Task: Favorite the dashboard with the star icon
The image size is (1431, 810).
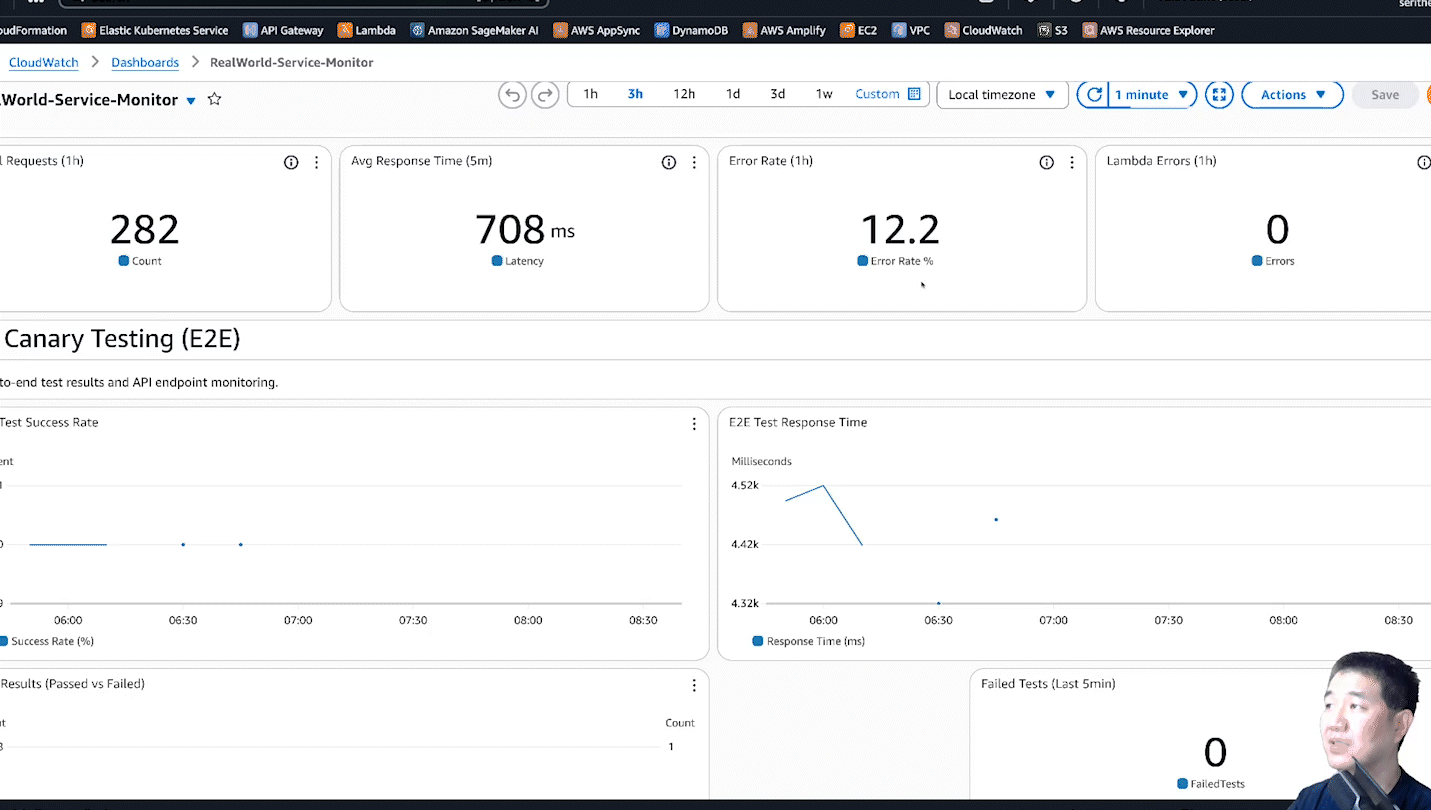Action: click(x=214, y=99)
